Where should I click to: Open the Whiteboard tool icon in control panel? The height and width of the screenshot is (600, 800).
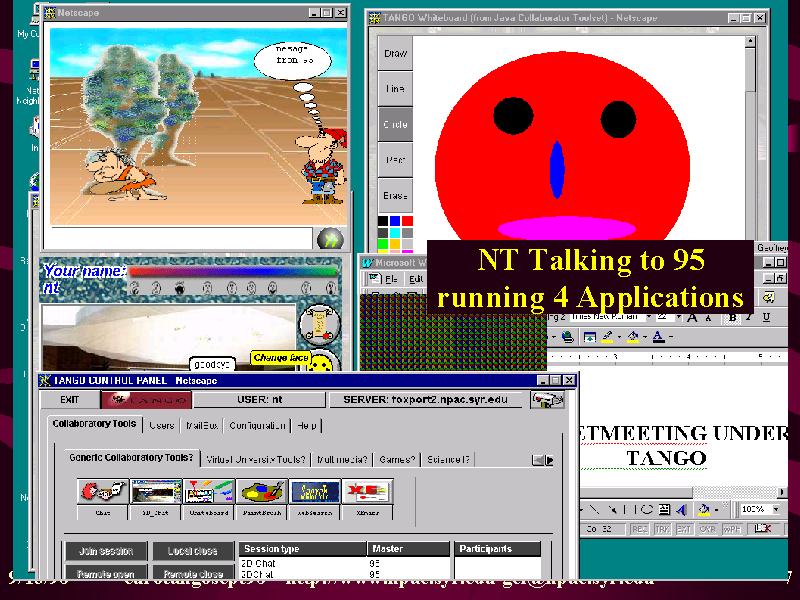pyautogui.click(x=209, y=491)
